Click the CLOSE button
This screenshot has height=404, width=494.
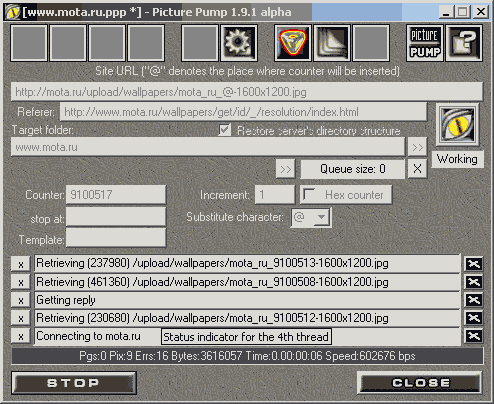point(420,383)
